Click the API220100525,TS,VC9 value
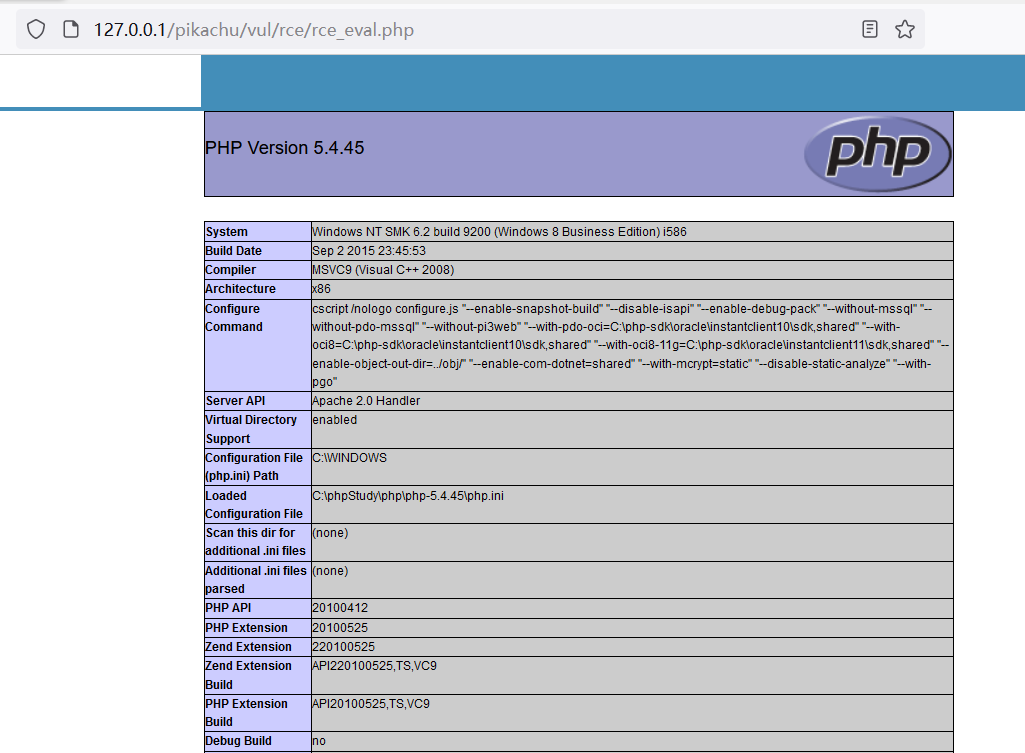Screen dimensions: 1025x753 tap(375, 665)
